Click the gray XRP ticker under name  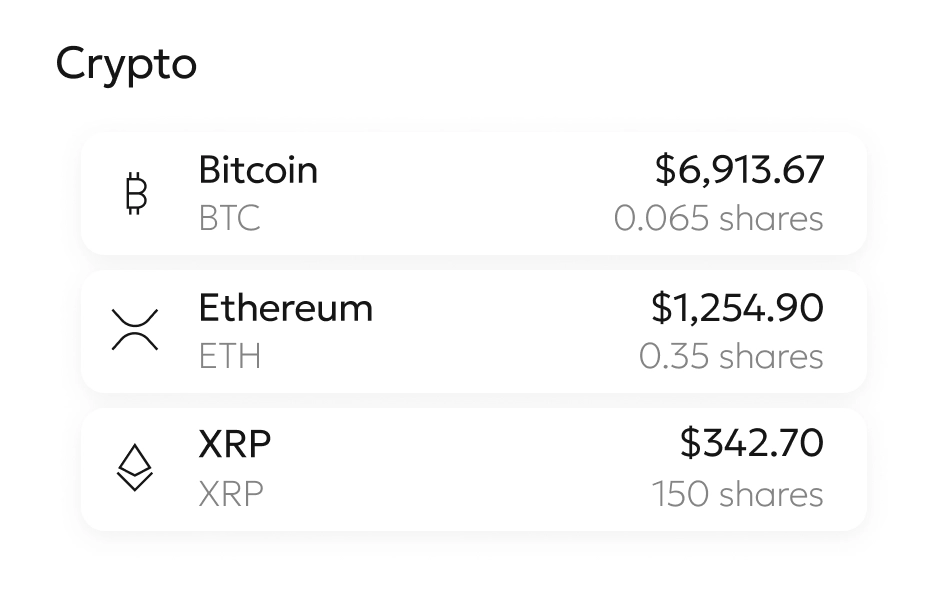[231, 494]
